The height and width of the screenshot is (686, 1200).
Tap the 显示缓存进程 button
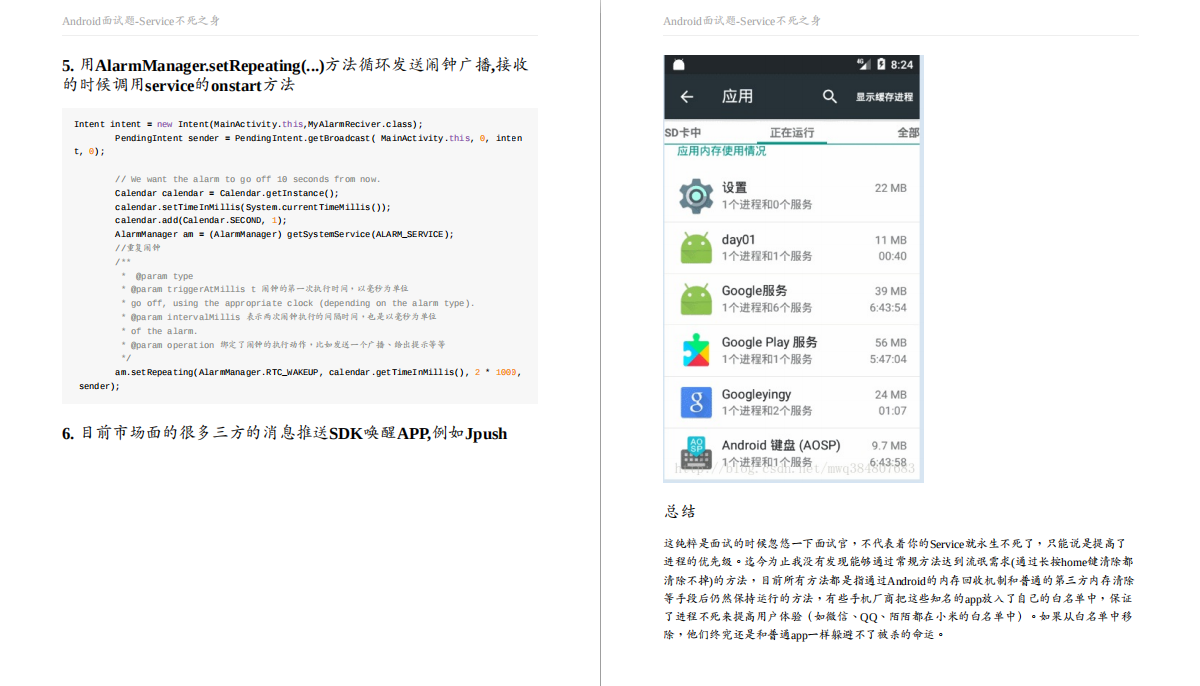[x=884, y=97]
